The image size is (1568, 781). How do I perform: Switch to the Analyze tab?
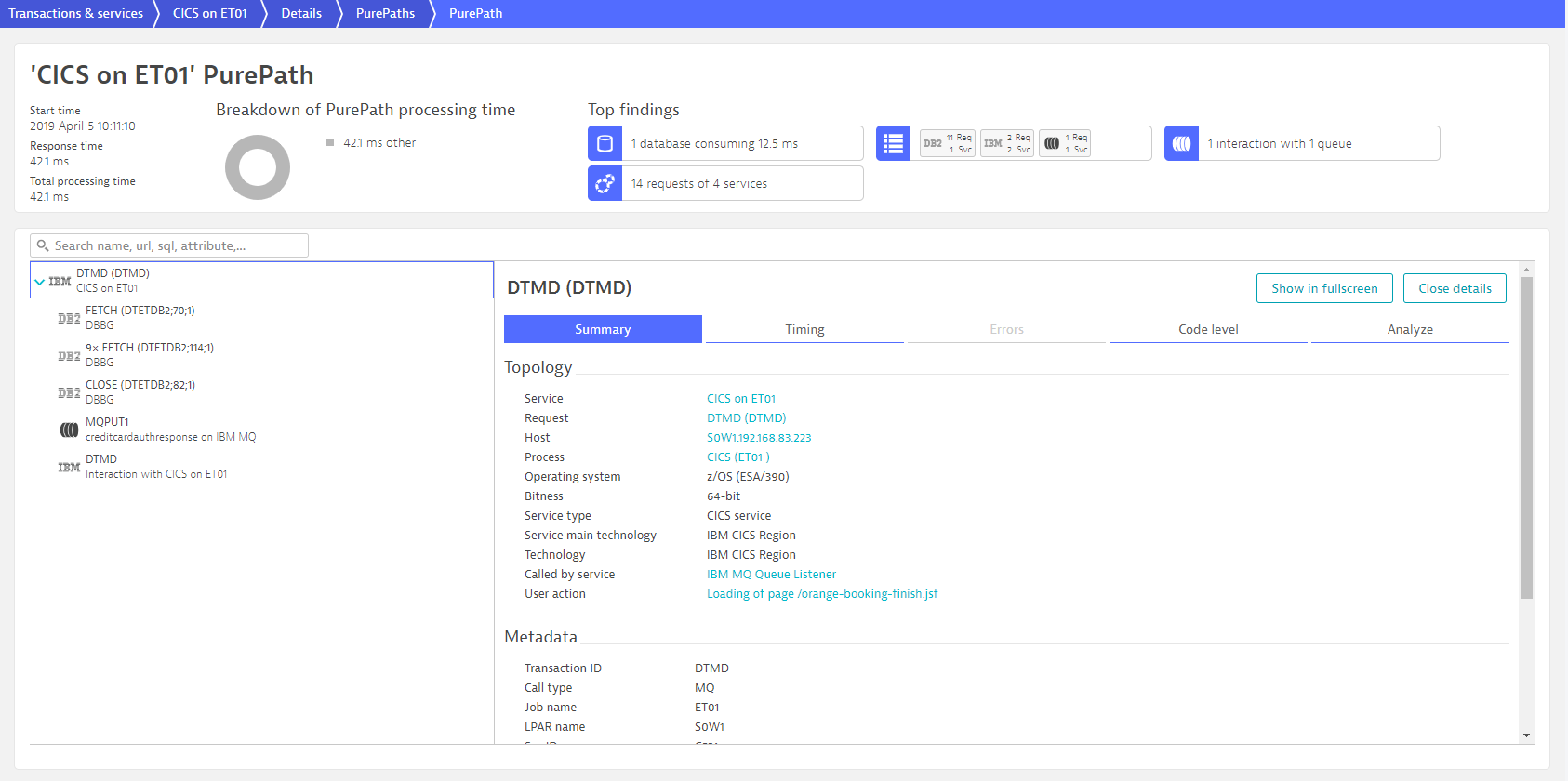(x=1410, y=329)
